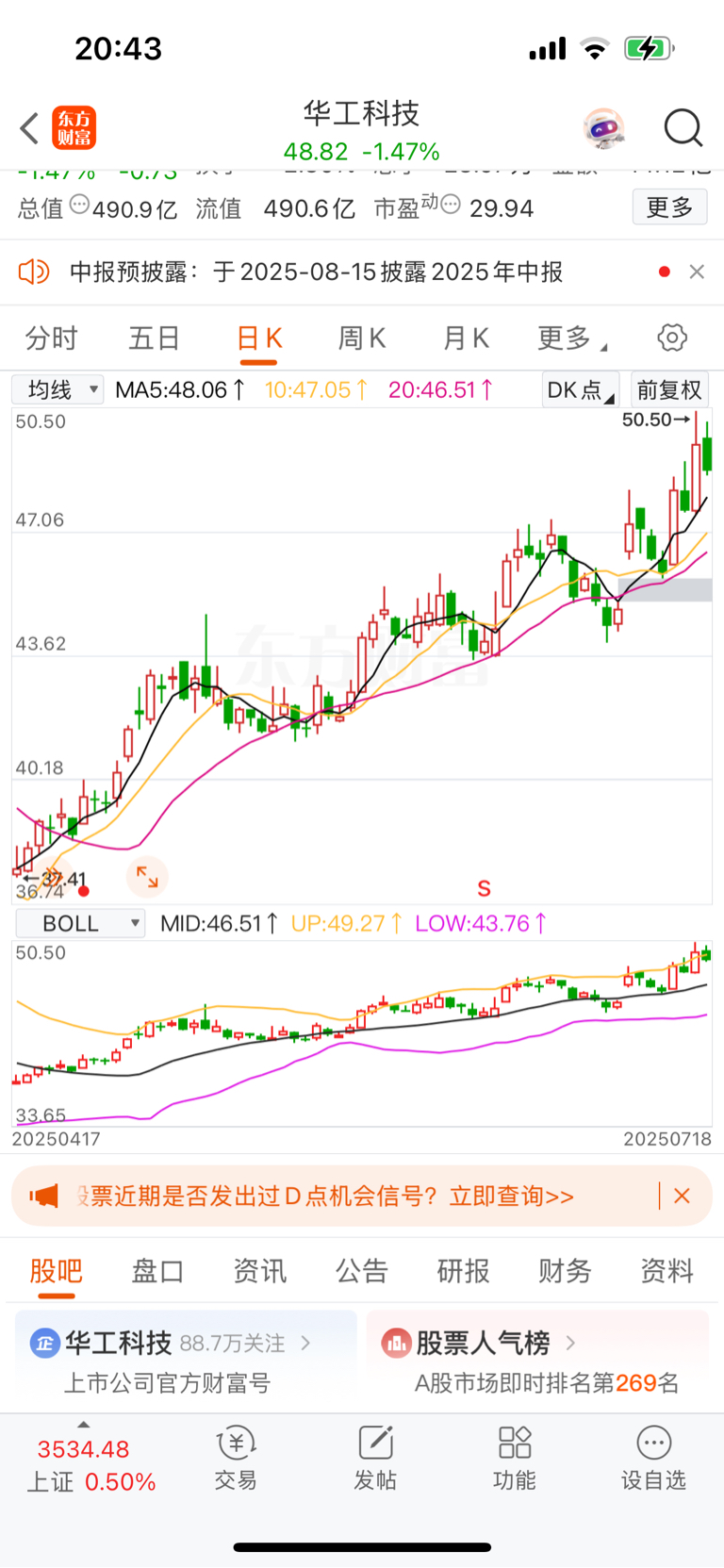Switch to 月K chart tab
This screenshot has height=1568, width=724.
tap(466, 338)
